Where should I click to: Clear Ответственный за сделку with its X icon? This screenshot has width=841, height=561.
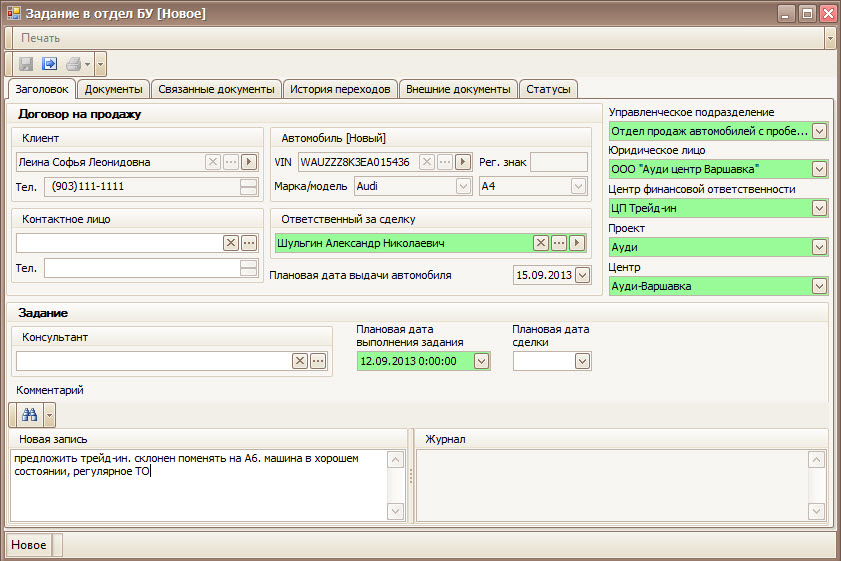click(541, 243)
